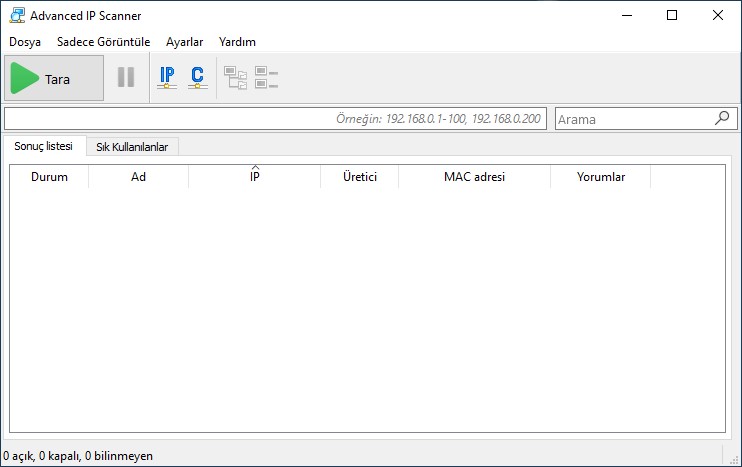Sort by the MAC adresi column header

(474, 177)
